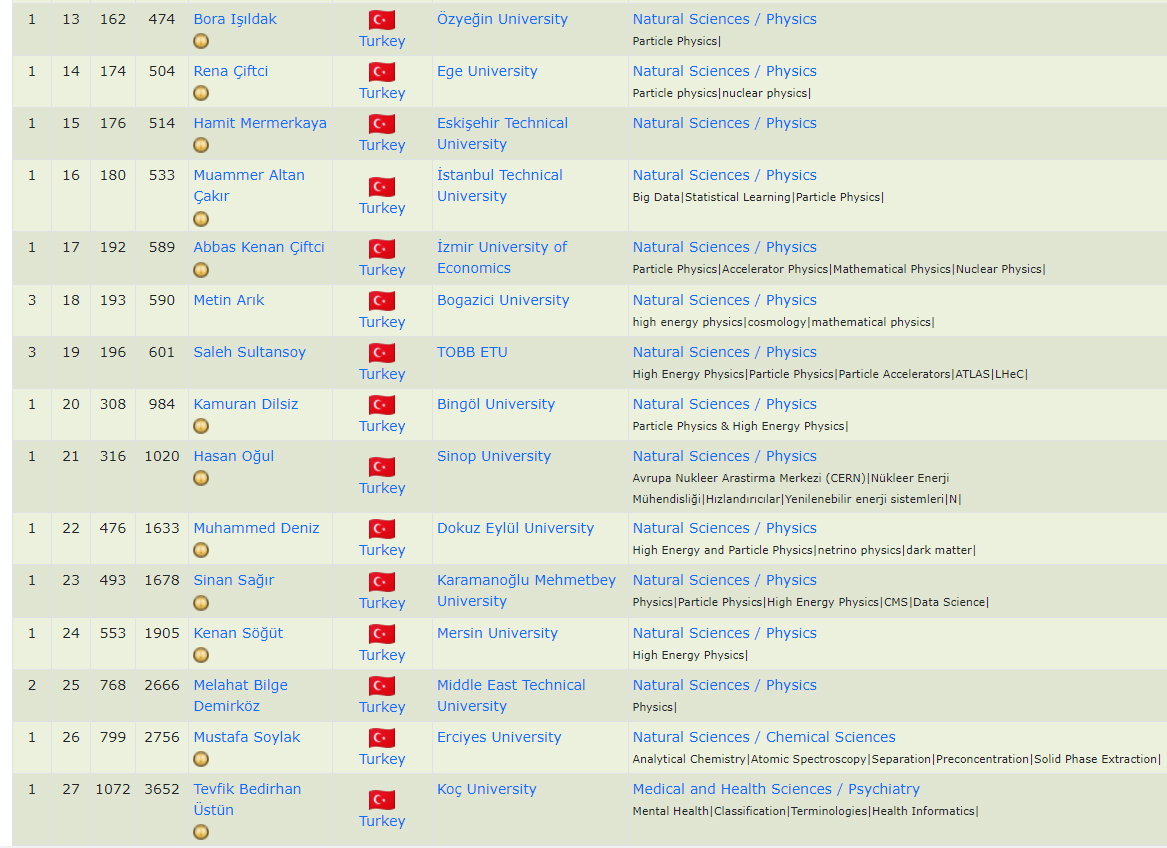The height and width of the screenshot is (848, 1167).
Task: Open the Bogazici University link
Action: pos(503,300)
